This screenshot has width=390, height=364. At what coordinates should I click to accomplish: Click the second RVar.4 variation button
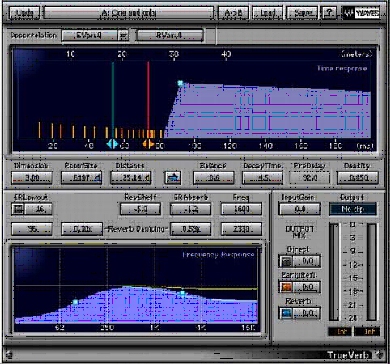click(x=169, y=35)
